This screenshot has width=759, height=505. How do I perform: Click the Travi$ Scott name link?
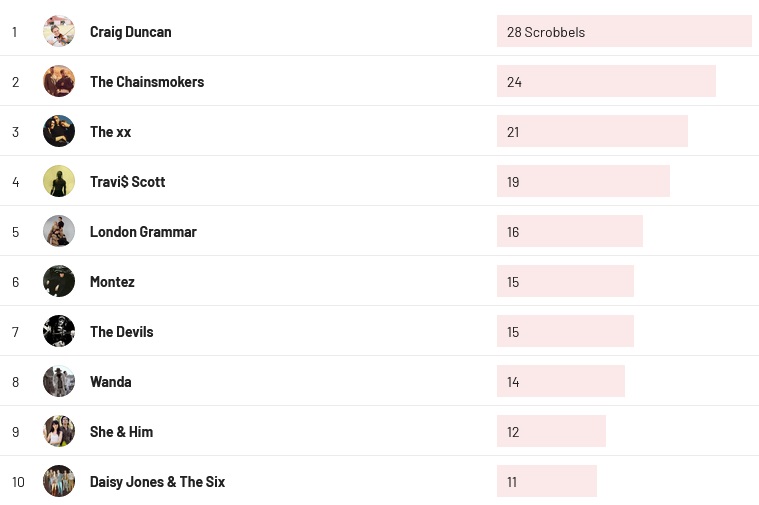pos(127,182)
